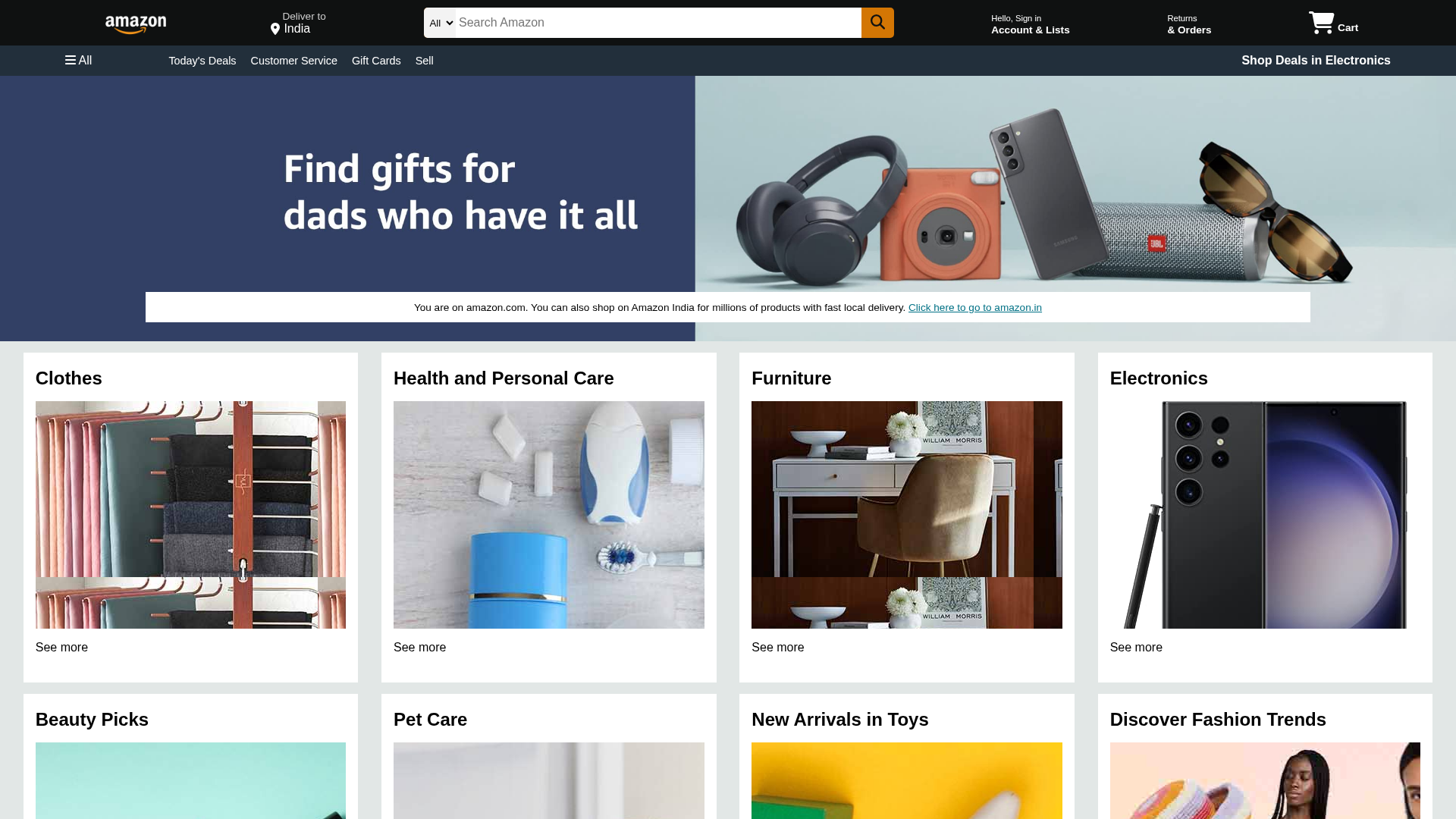
Task: Click Shop Deals in Electronics
Action: tap(1316, 61)
